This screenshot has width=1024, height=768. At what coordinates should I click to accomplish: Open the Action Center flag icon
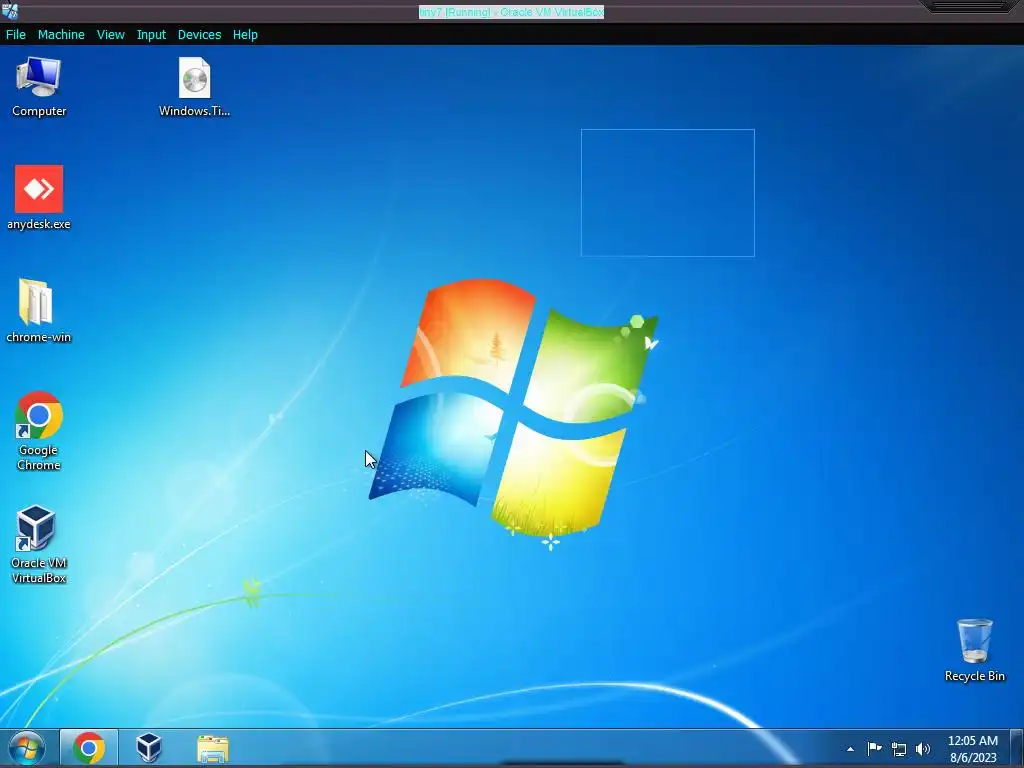tap(874, 748)
